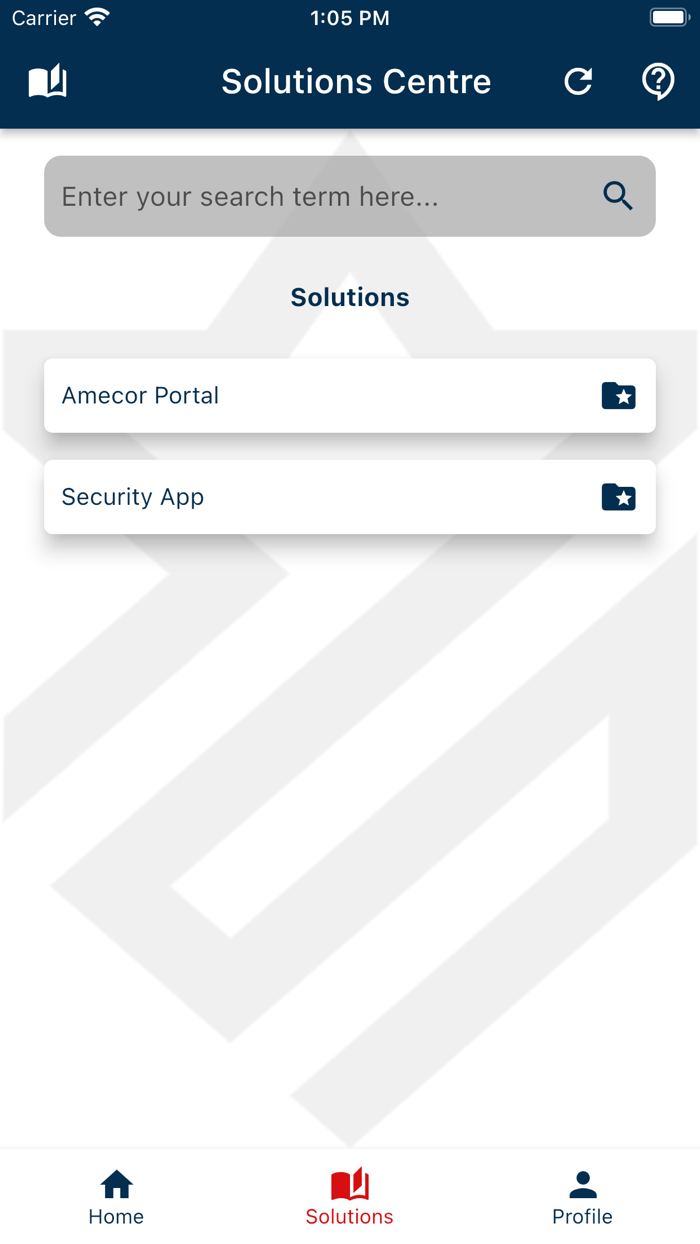
Task: Open the Security App solution
Action: [x=300, y=497]
